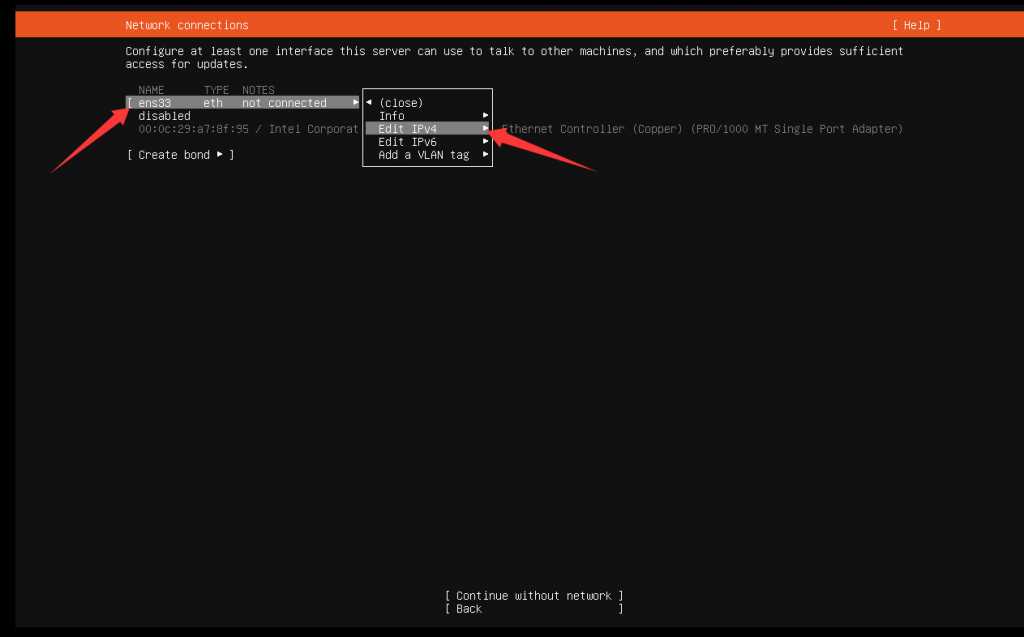Click the arrow inside Create bond
Viewport: 1024px width, 637px height.
(220, 155)
